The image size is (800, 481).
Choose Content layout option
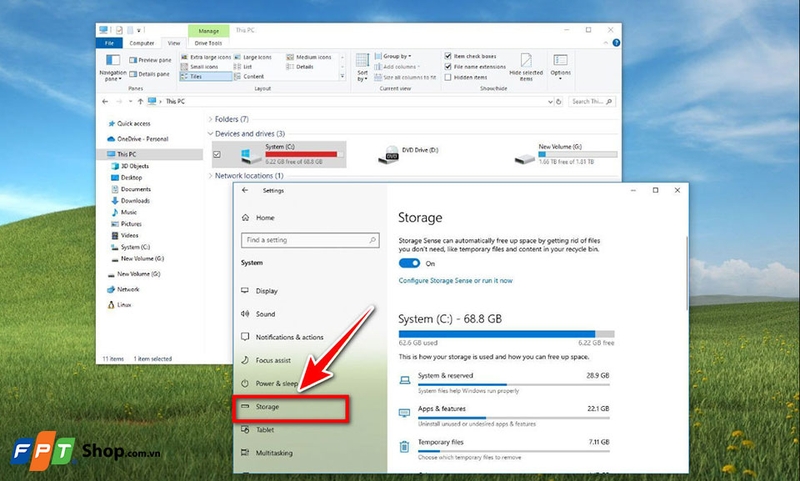click(249, 77)
